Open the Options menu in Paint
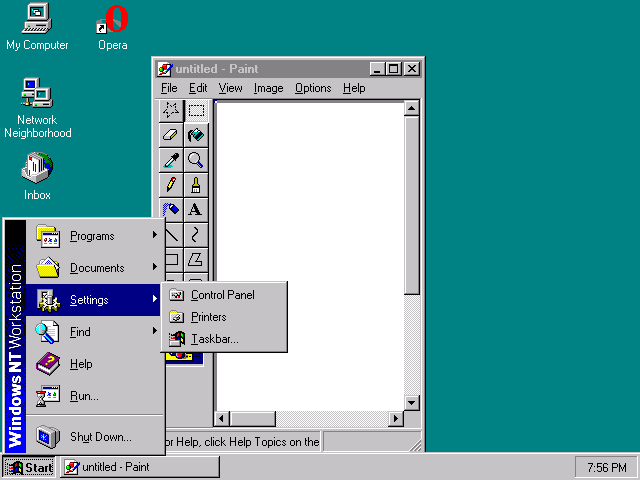Screen dimensions: 640x480 313,88
